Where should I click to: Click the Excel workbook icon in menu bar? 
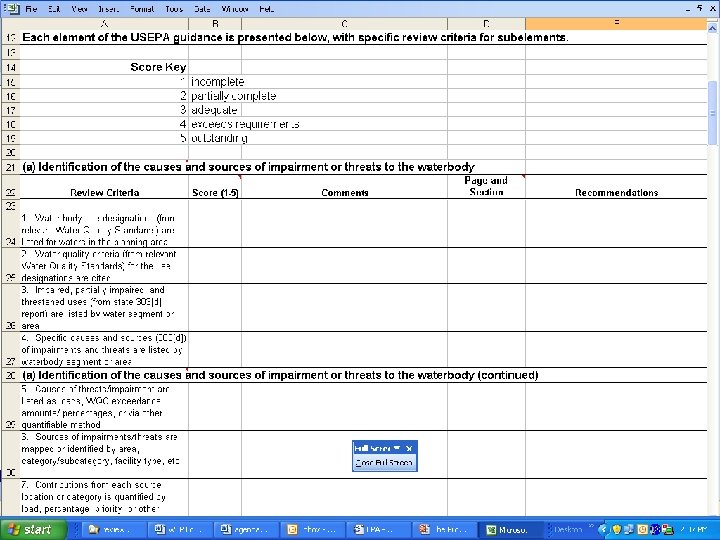pyautogui.click(x=11, y=8)
